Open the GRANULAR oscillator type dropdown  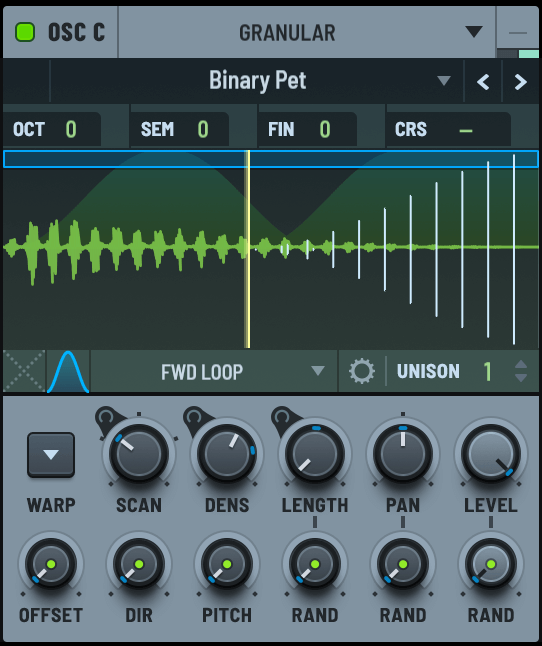pos(307,32)
